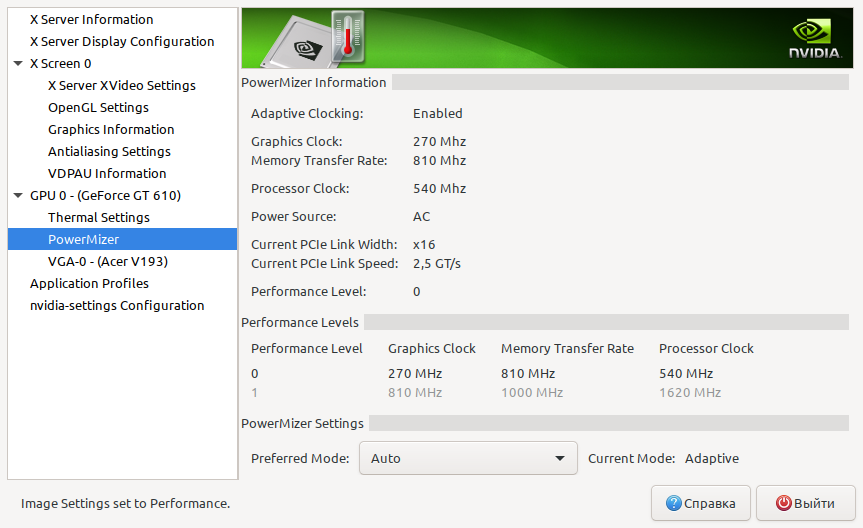Go to X Server XVideo Settings
The width and height of the screenshot is (863, 528).
122,85
